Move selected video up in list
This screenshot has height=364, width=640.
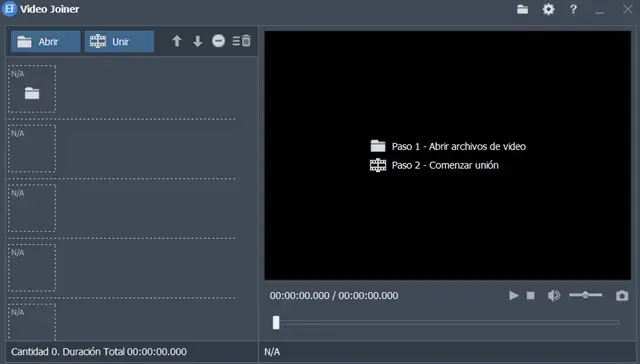point(177,41)
